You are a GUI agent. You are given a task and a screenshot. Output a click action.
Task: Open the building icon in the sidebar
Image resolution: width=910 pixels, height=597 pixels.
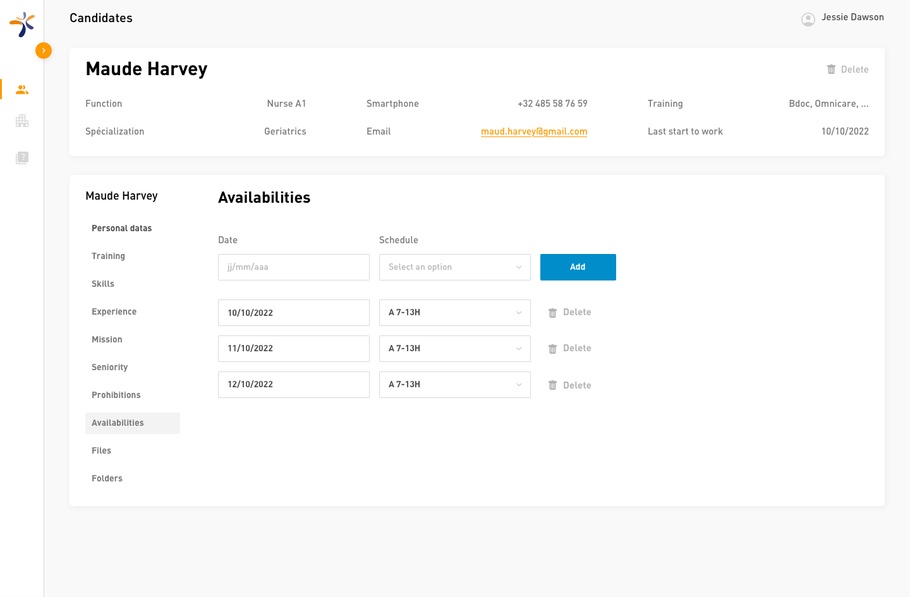[22, 121]
